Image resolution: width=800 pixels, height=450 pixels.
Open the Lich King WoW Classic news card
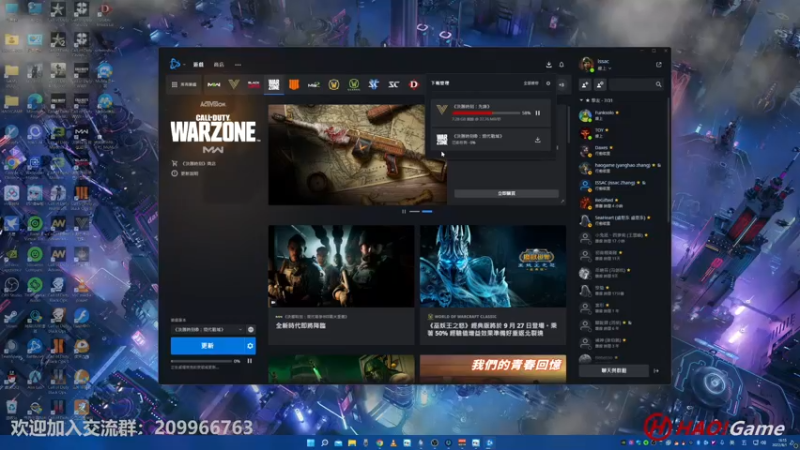pos(493,285)
